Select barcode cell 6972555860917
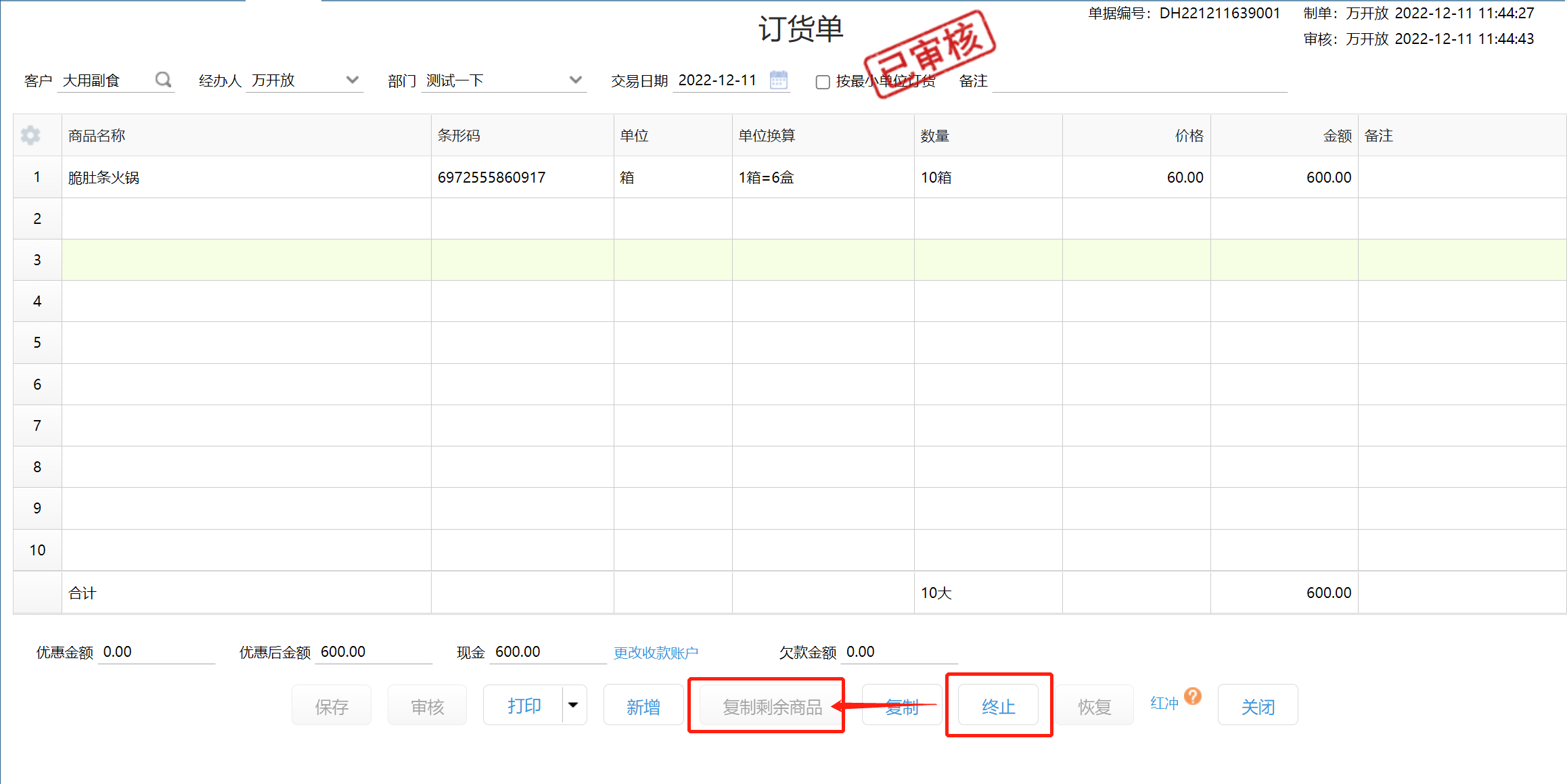The height and width of the screenshot is (784, 1567). (522, 177)
